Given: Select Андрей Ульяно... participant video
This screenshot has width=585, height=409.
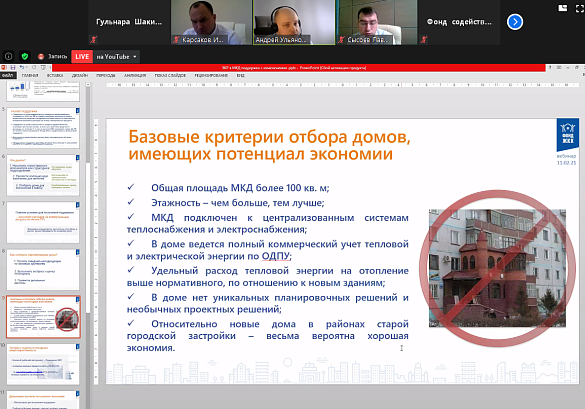Looking at the screenshot, I should 294,22.
